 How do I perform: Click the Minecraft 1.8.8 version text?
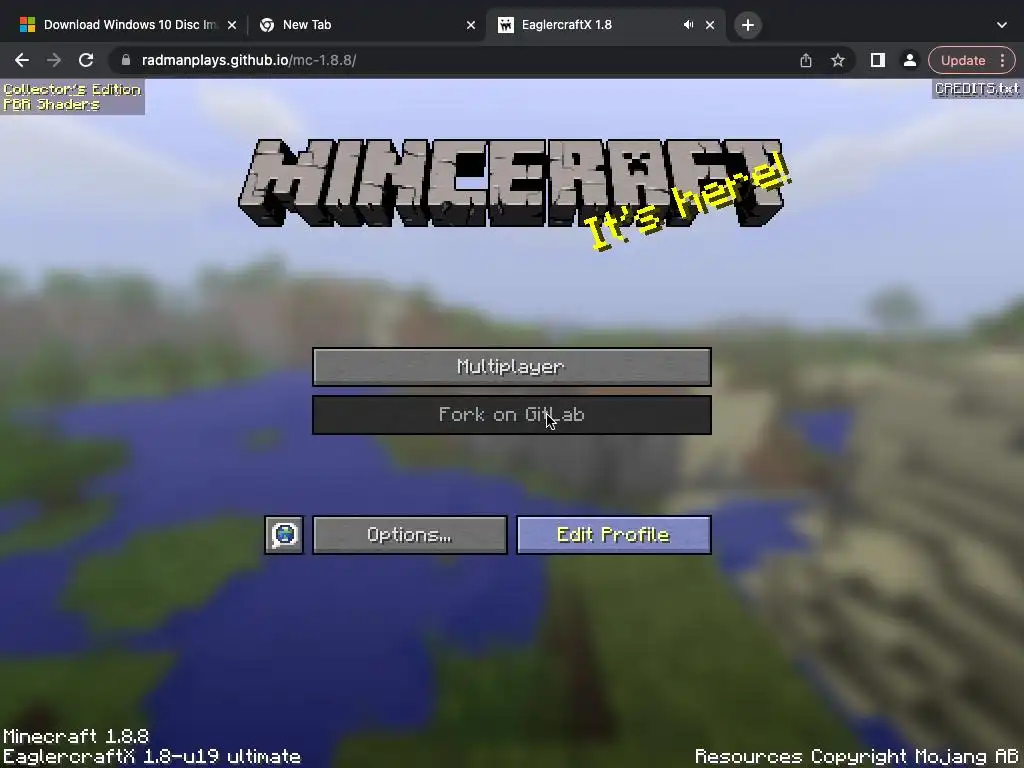[x=76, y=737]
